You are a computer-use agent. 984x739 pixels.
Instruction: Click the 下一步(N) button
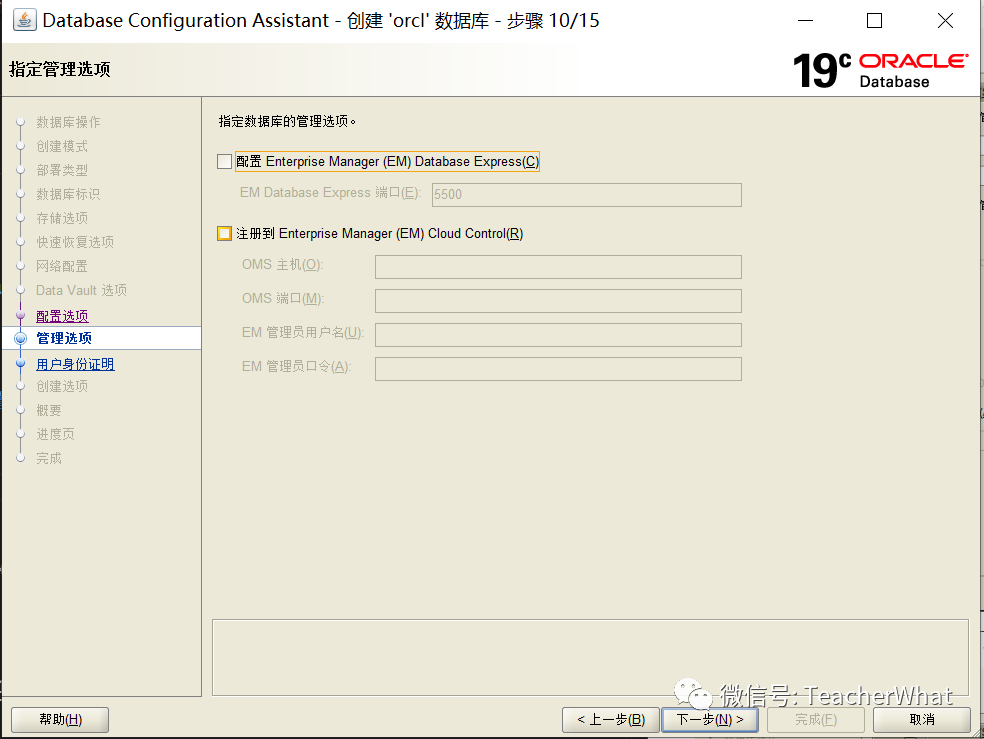point(710,719)
